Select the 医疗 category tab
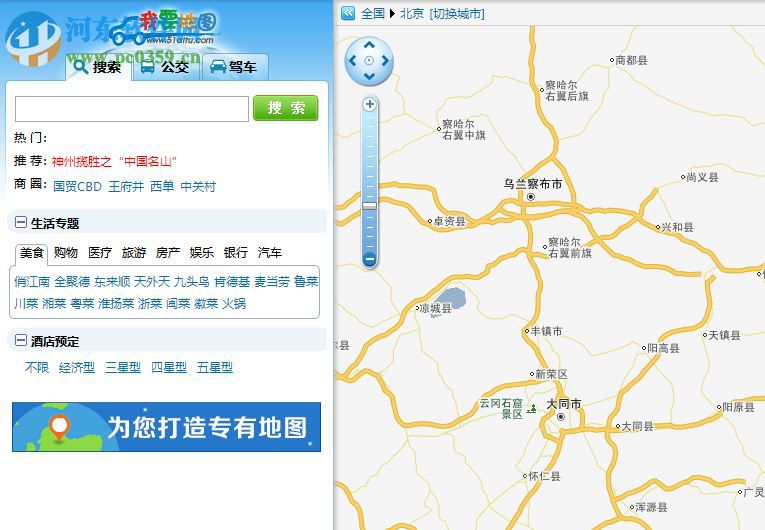 pos(100,252)
